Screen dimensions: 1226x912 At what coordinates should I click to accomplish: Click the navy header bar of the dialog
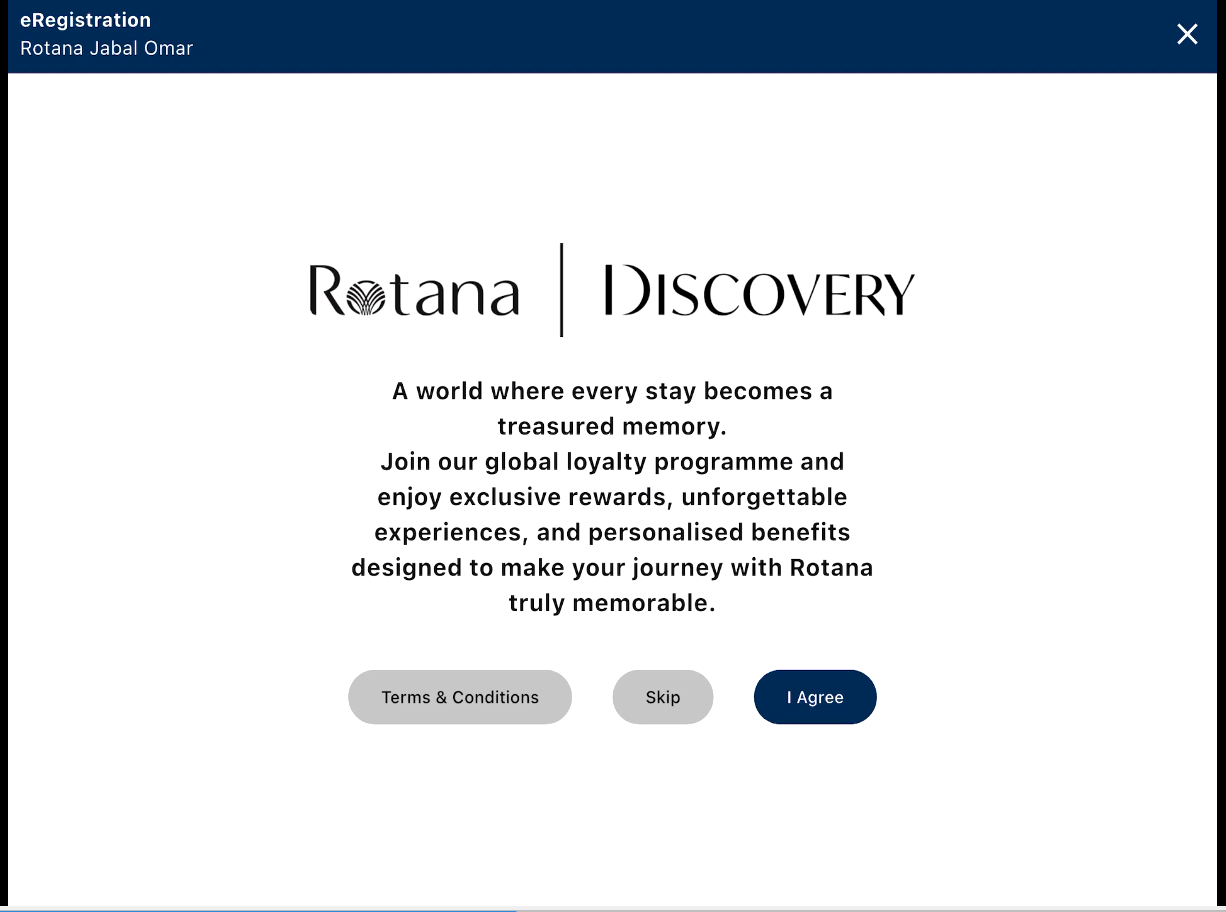(x=613, y=34)
